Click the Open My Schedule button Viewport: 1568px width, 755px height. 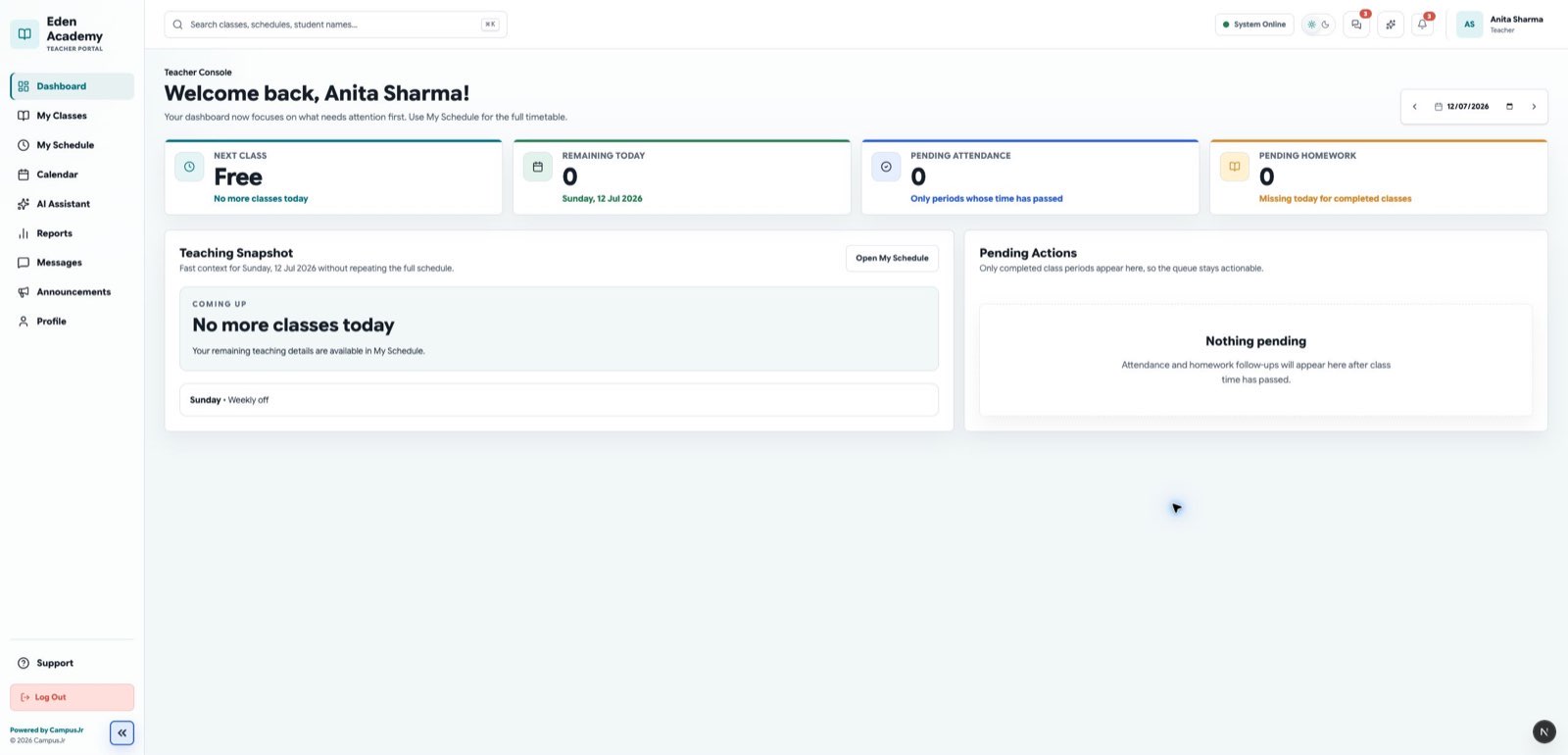[892, 258]
